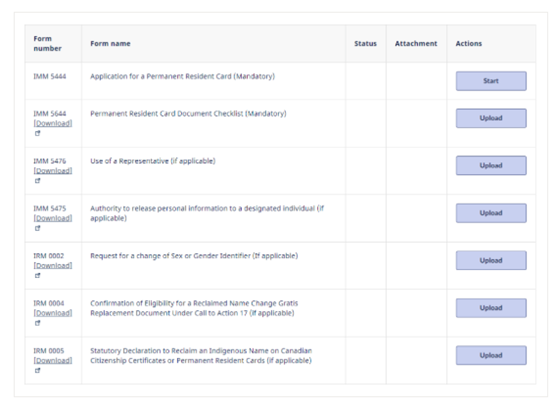The width and height of the screenshot is (558, 410).
Task: Download form IRM 0005
Action: coord(53,361)
